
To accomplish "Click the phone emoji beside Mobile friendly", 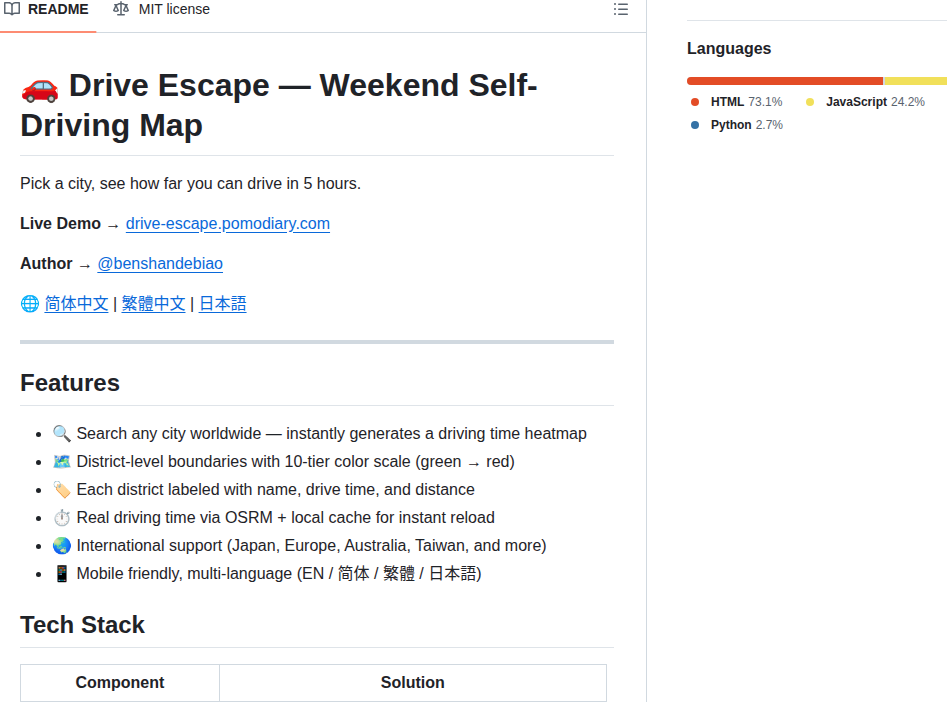I will point(62,574).
